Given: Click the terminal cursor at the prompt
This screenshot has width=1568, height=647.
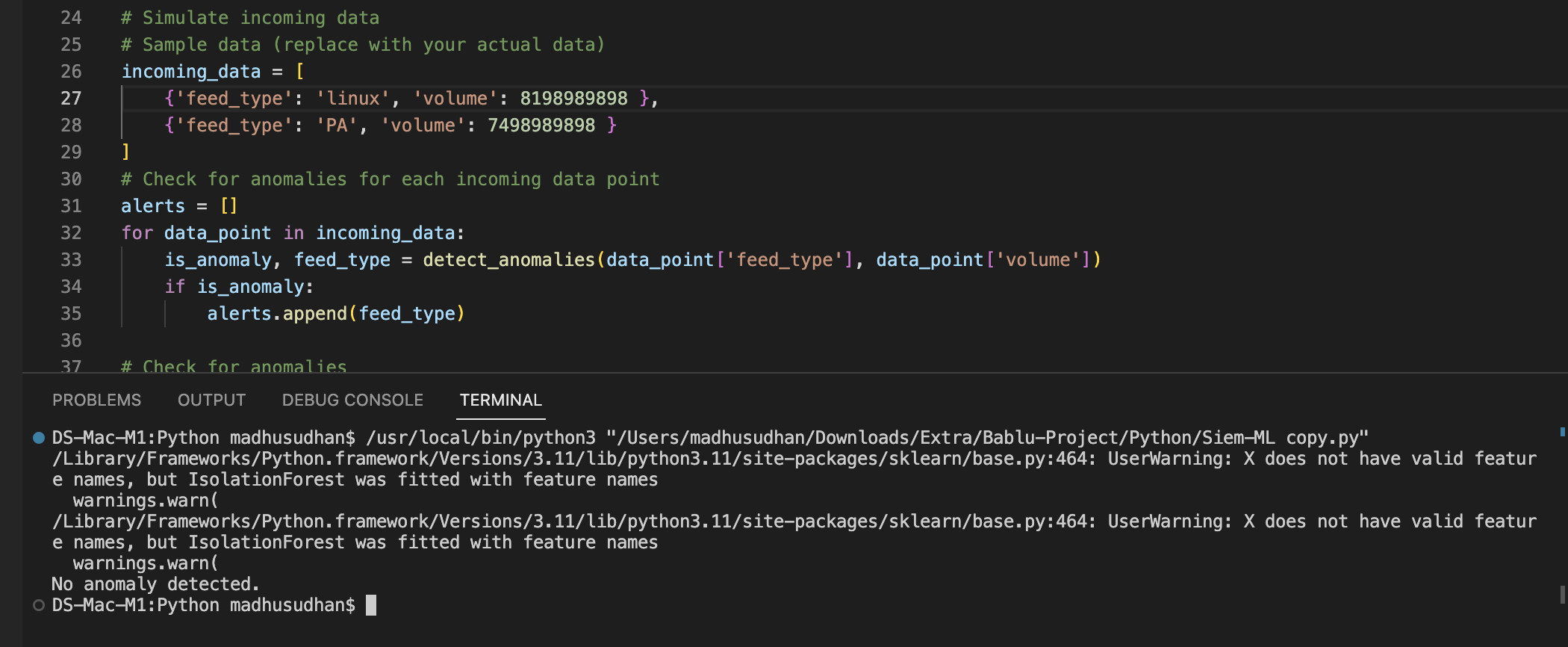Looking at the screenshot, I should pos(371,605).
